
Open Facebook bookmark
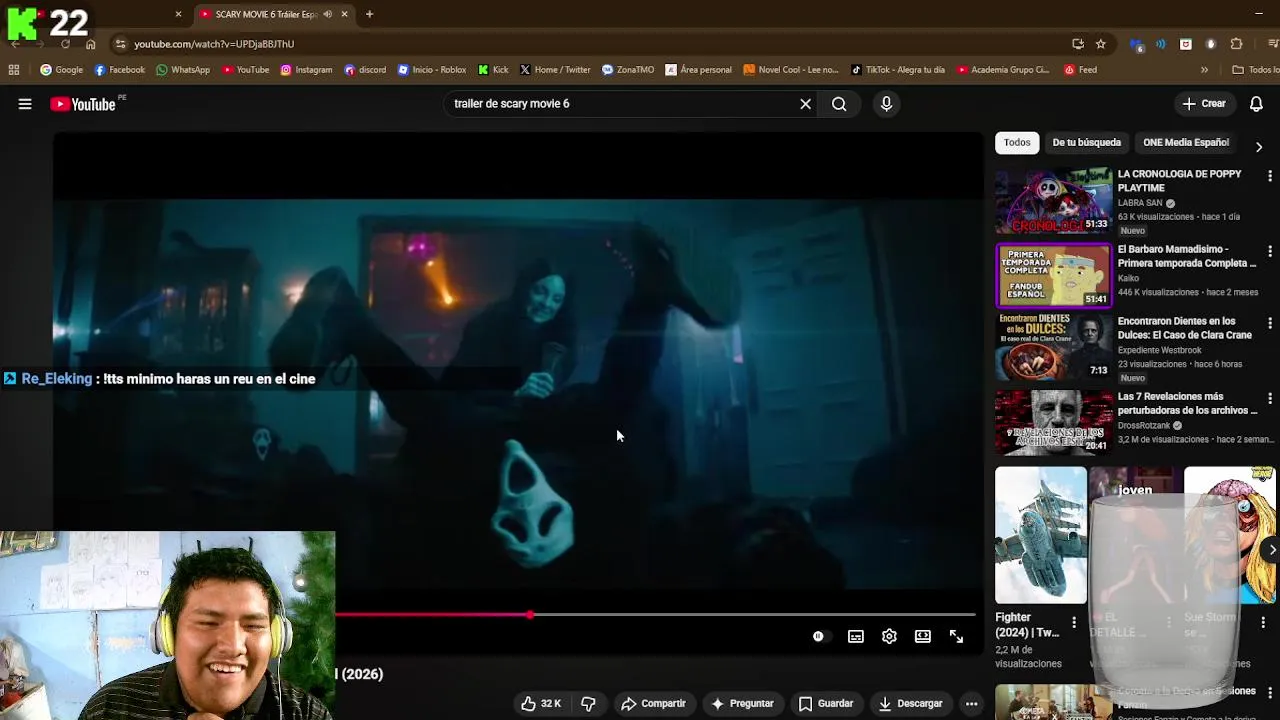[119, 70]
